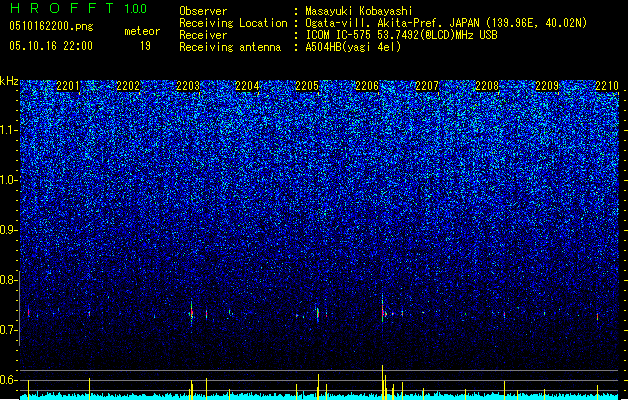The image size is (629, 400).
Task: Click the 'Receiving antenna' field label
Action: pyautogui.click(x=230, y=47)
